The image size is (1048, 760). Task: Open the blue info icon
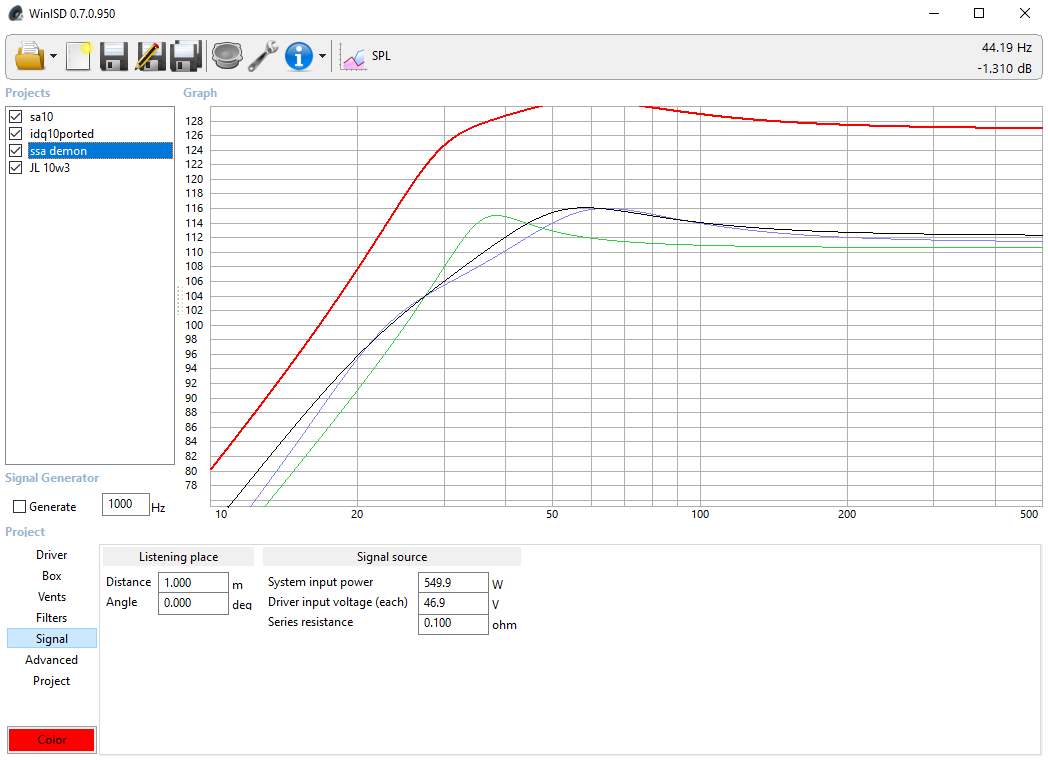click(298, 56)
